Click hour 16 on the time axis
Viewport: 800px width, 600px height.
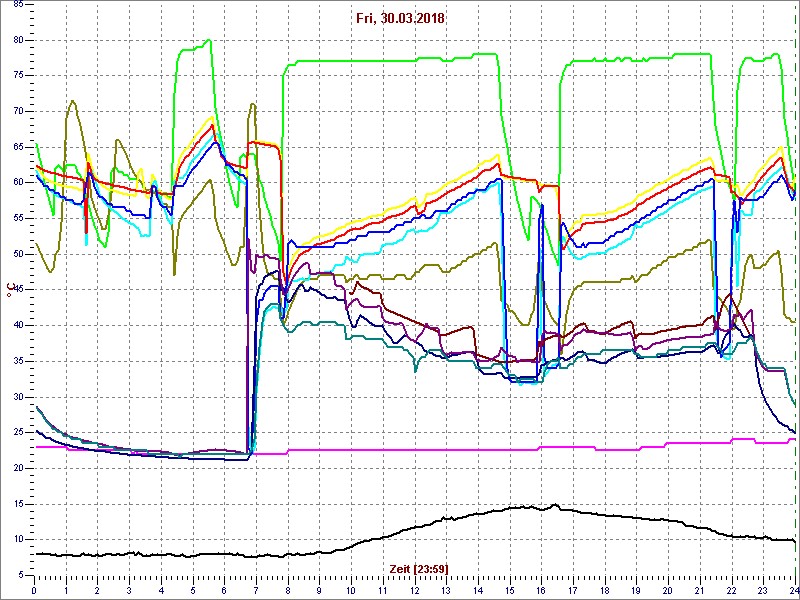[541, 590]
